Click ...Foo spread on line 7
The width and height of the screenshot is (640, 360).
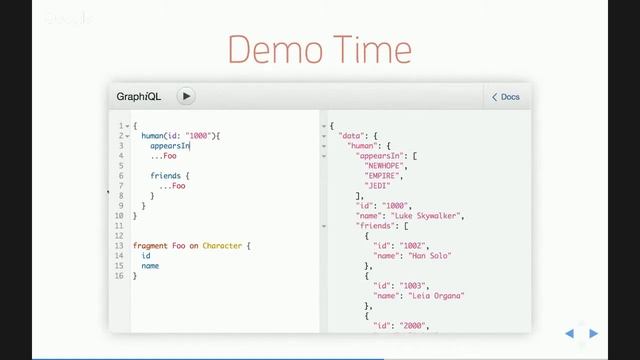(172, 186)
